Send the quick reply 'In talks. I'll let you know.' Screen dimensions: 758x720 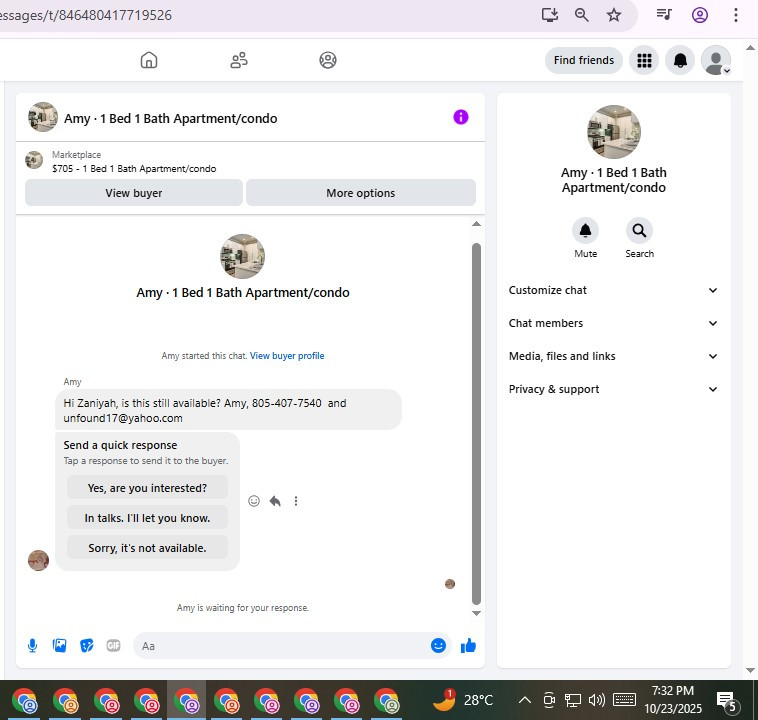(147, 518)
